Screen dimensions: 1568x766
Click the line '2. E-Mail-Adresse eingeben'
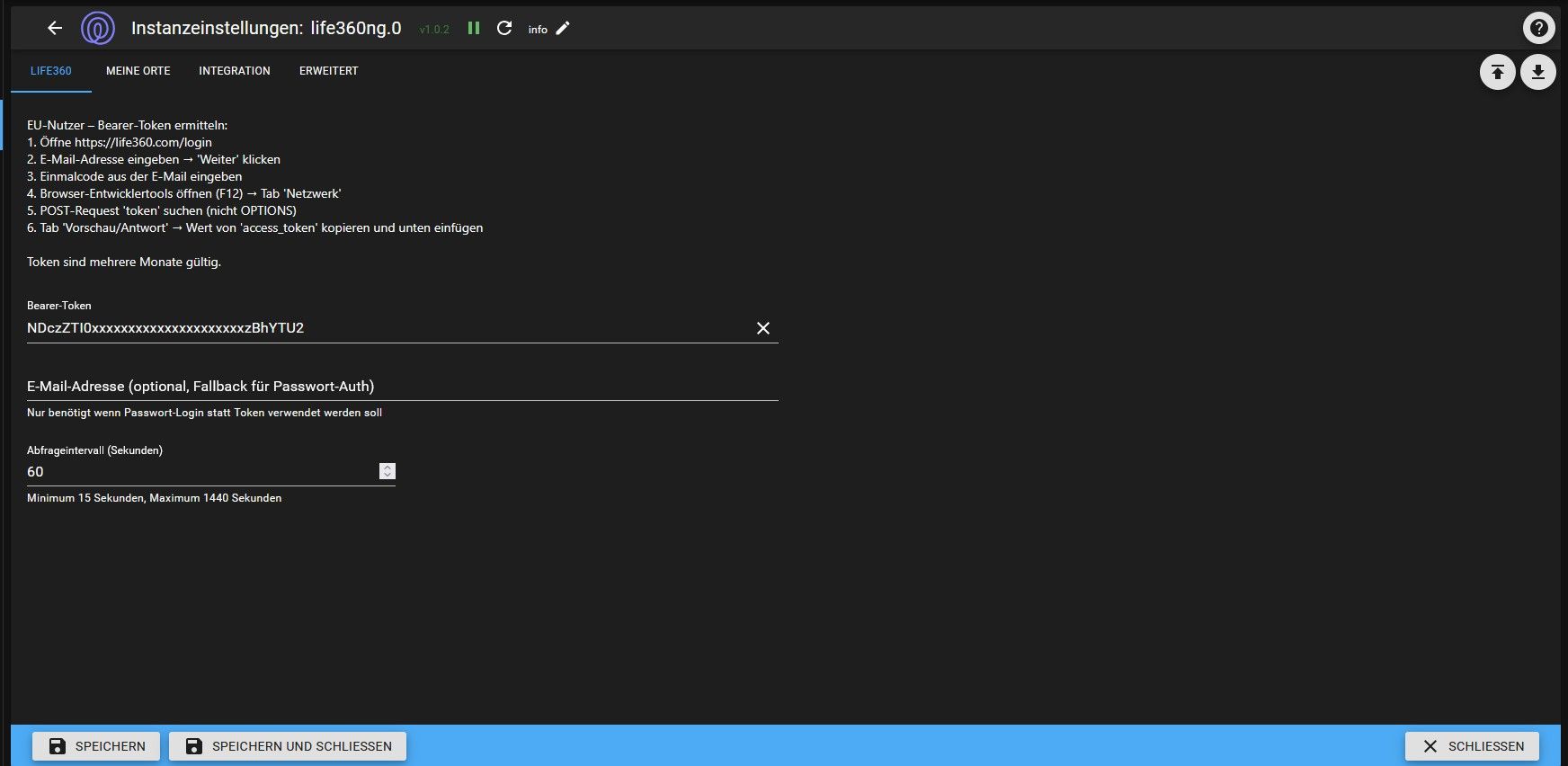[x=154, y=159]
